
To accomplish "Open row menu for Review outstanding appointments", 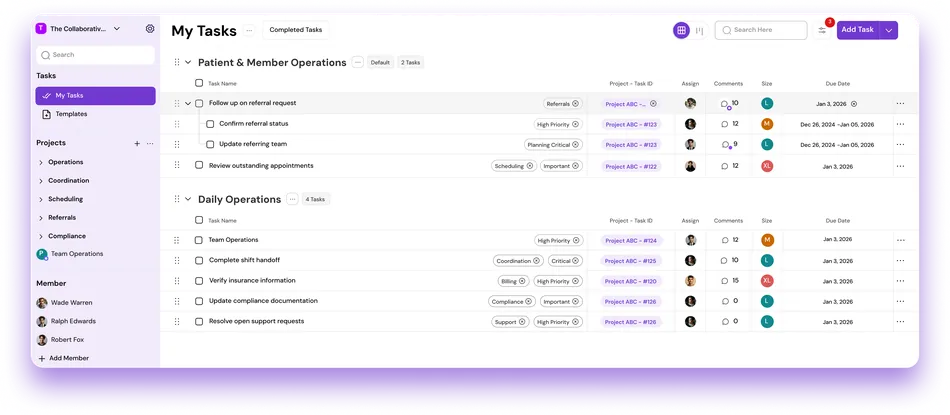I will pos(900,166).
